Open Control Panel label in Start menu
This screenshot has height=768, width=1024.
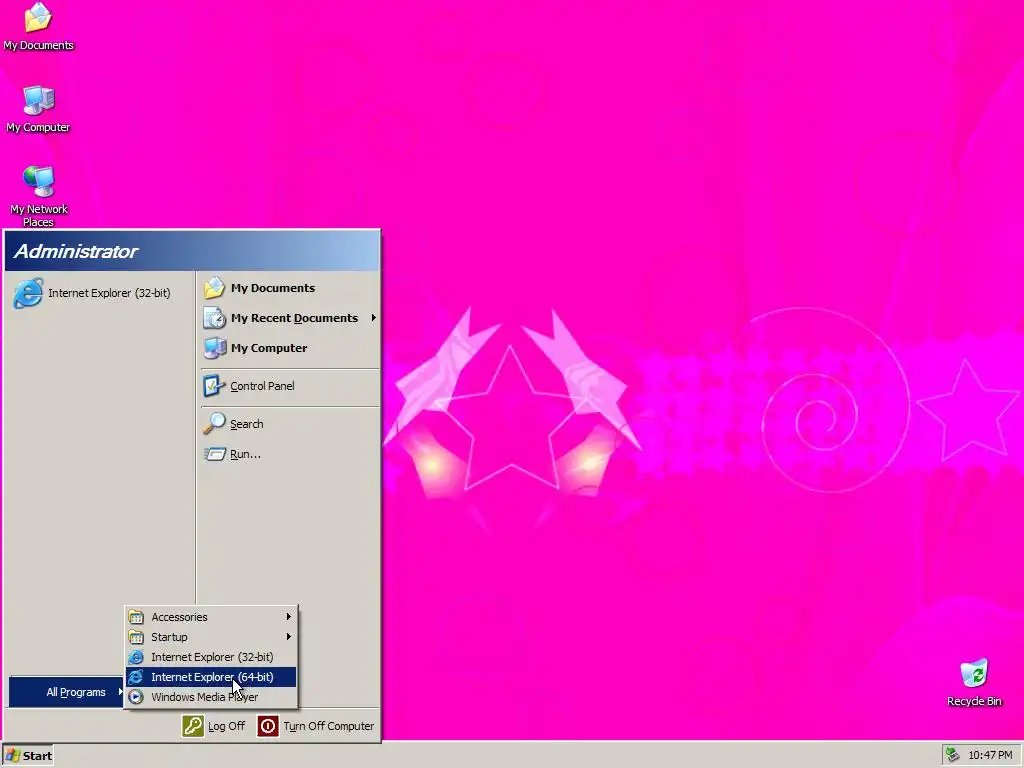click(x=262, y=386)
